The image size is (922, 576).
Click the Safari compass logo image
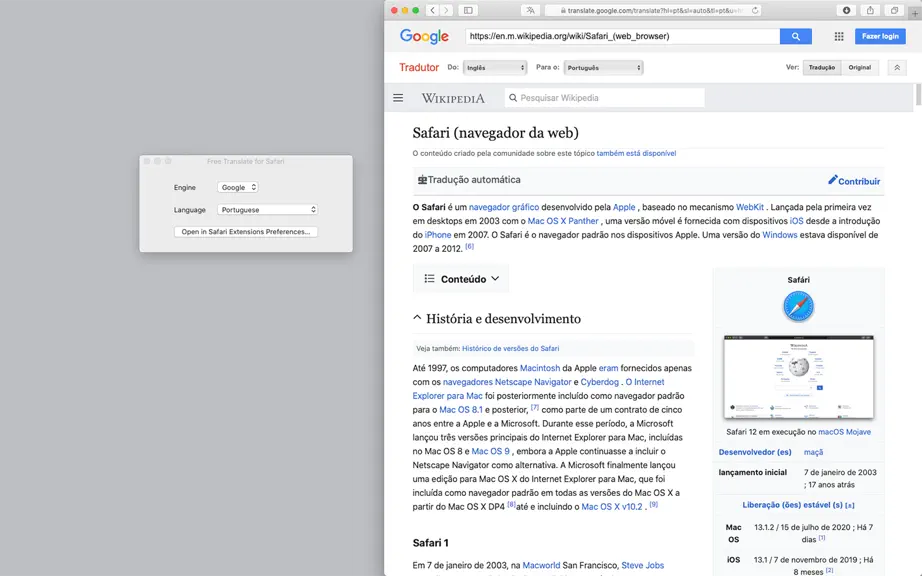click(798, 307)
